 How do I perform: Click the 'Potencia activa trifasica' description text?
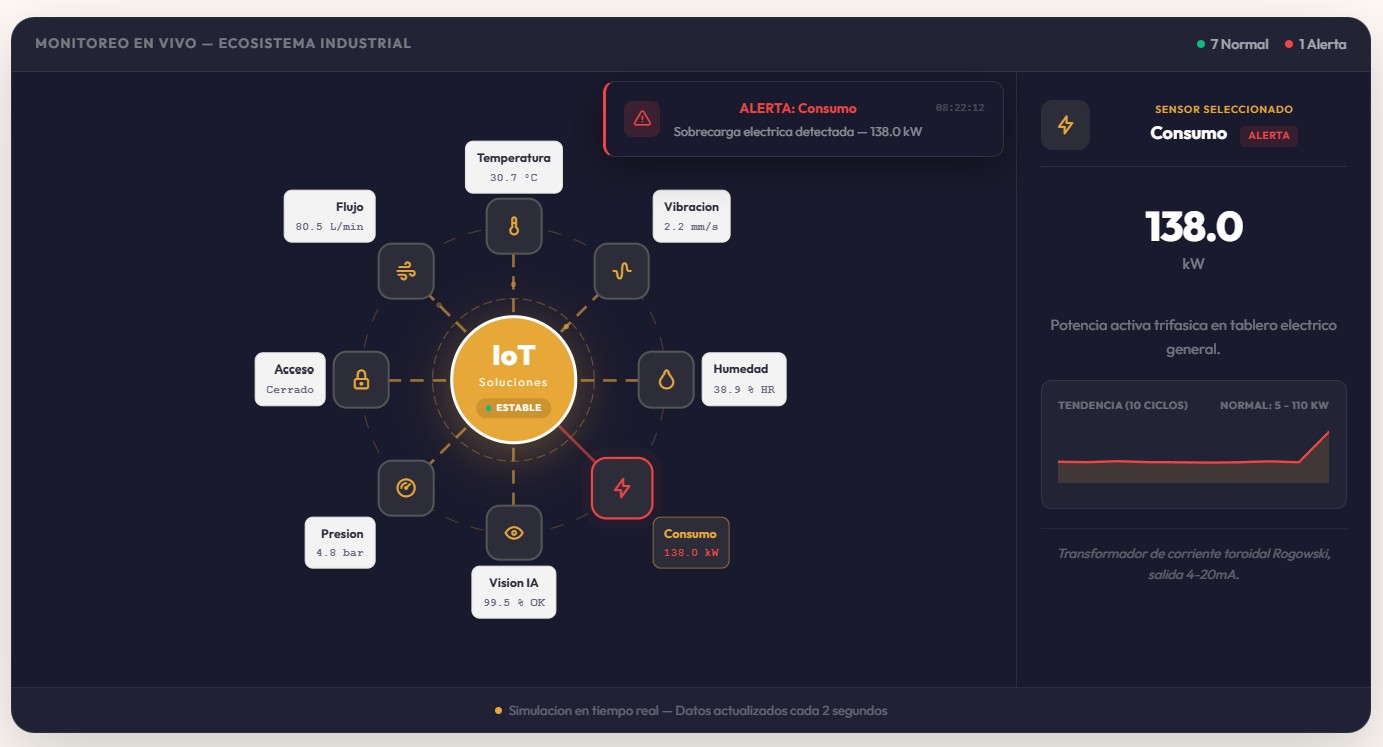coord(1194,337)
